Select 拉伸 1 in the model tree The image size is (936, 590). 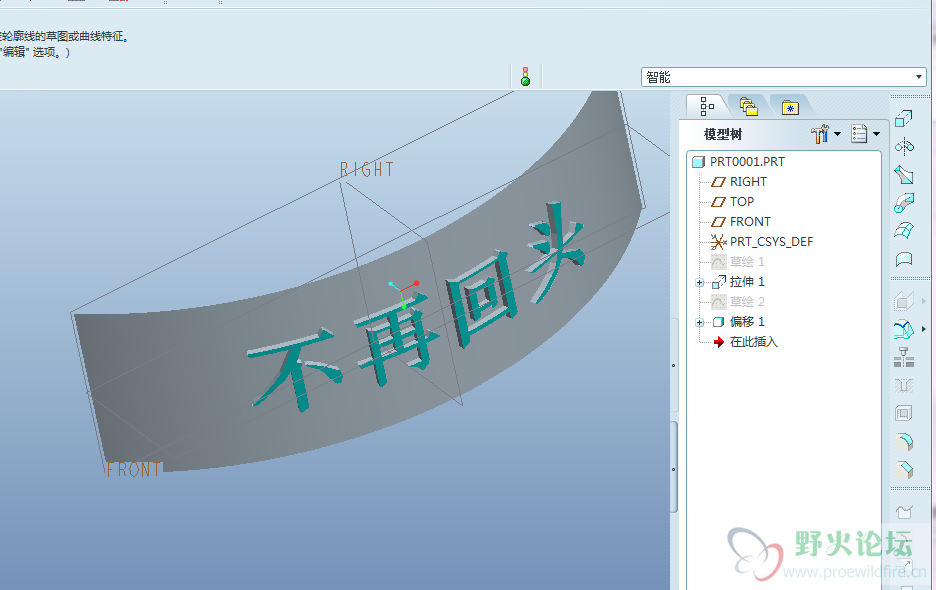pyautogui.click(x=747, y=282)
